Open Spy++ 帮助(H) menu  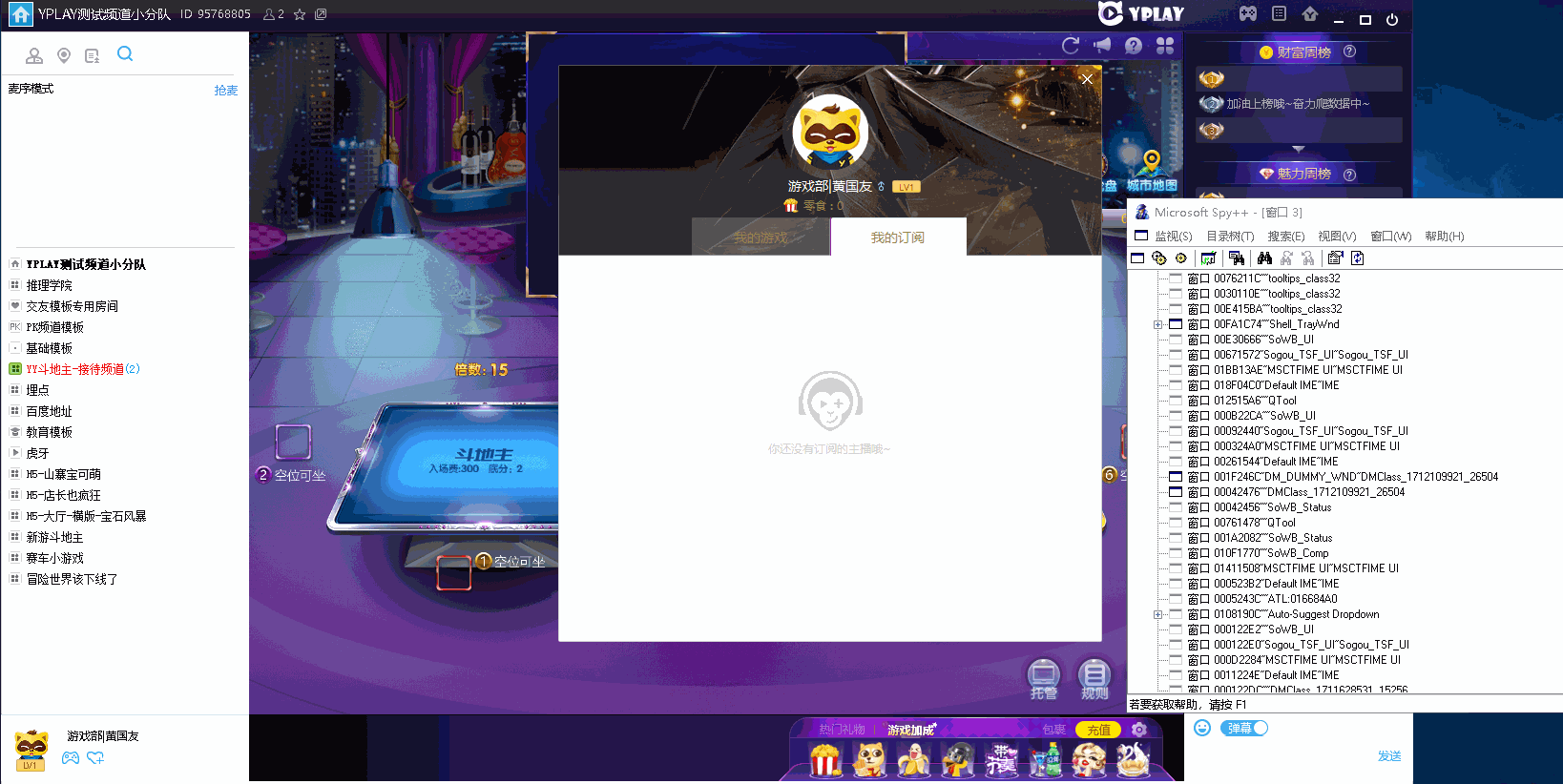tap(1445, 237)
